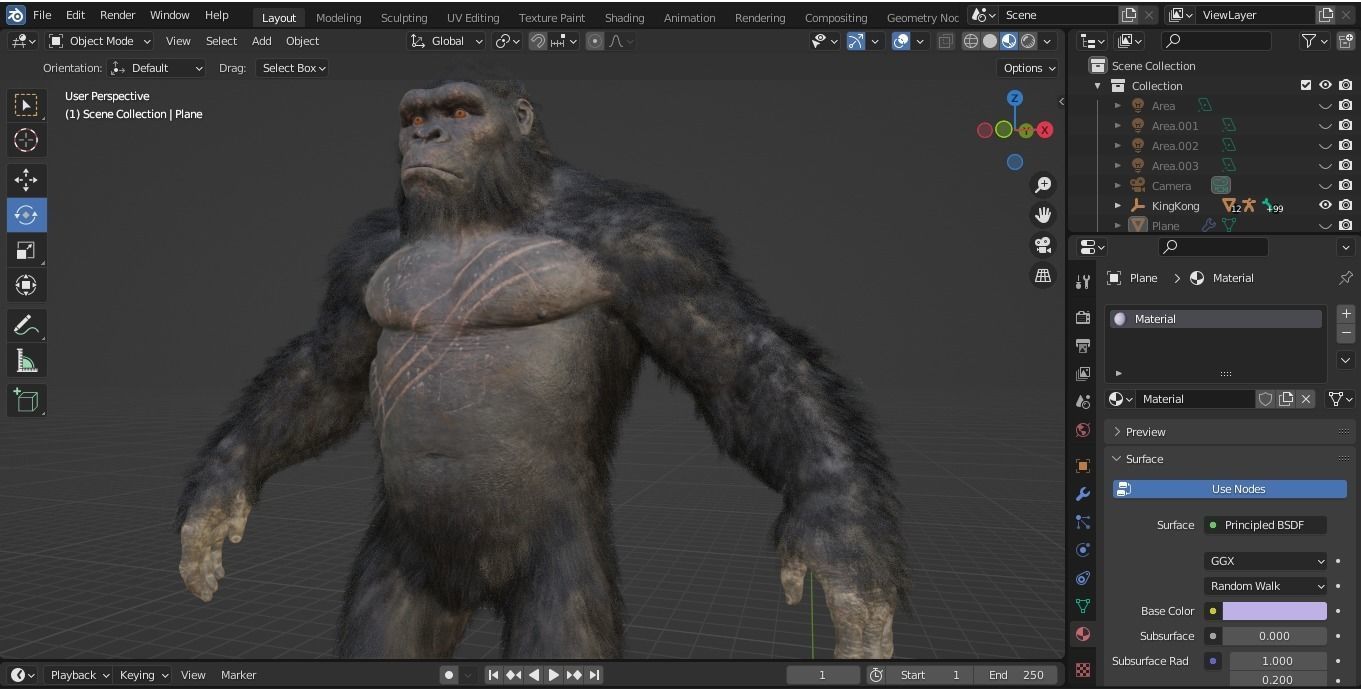Add a new material slot
The width and height of the screenshot is (1361, 689).
[1345, 314]
